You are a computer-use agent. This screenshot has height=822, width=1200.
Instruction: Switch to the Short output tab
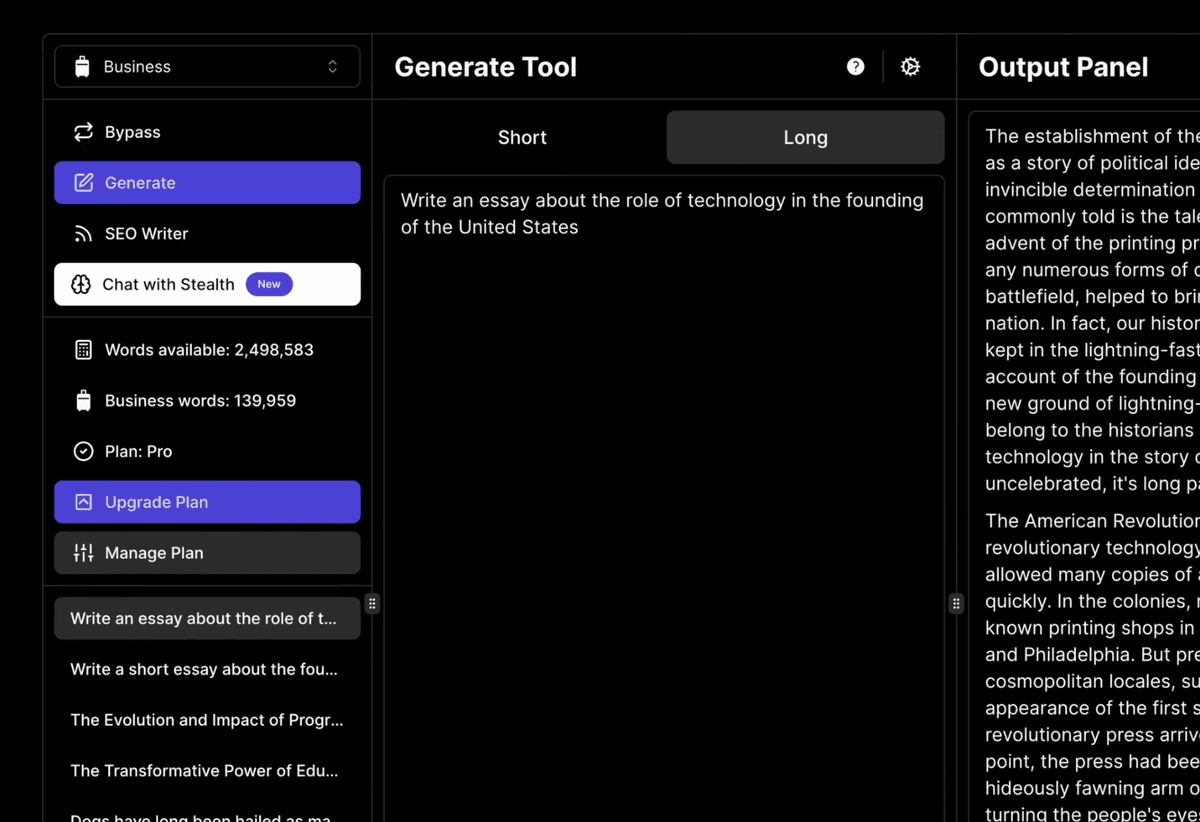(522, 137)
